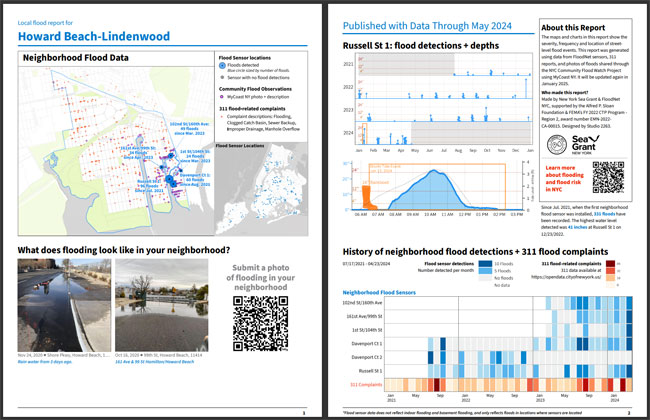This screenshot has width=650, height=420.
Task: Click the 'About this Report' heading
Action: (x=573, y=28)
